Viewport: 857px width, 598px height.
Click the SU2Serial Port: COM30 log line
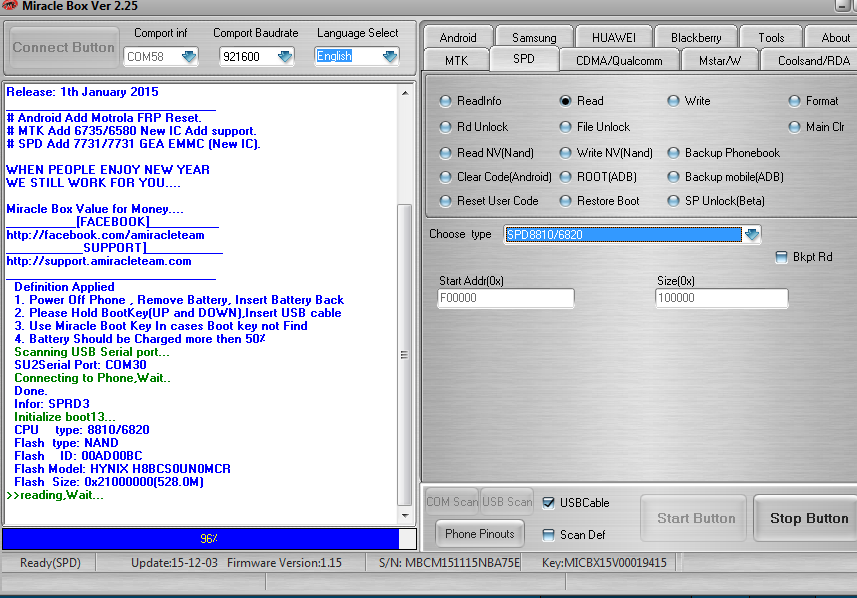pyautogui.click(x=80, y=365)
